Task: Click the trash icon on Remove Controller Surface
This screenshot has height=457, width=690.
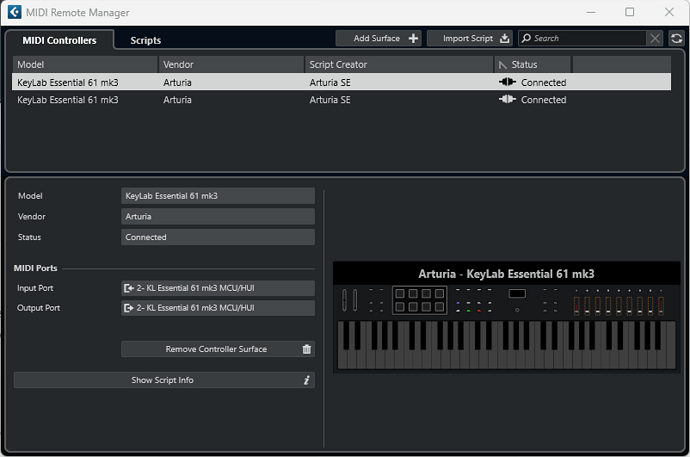Action: 306,349
